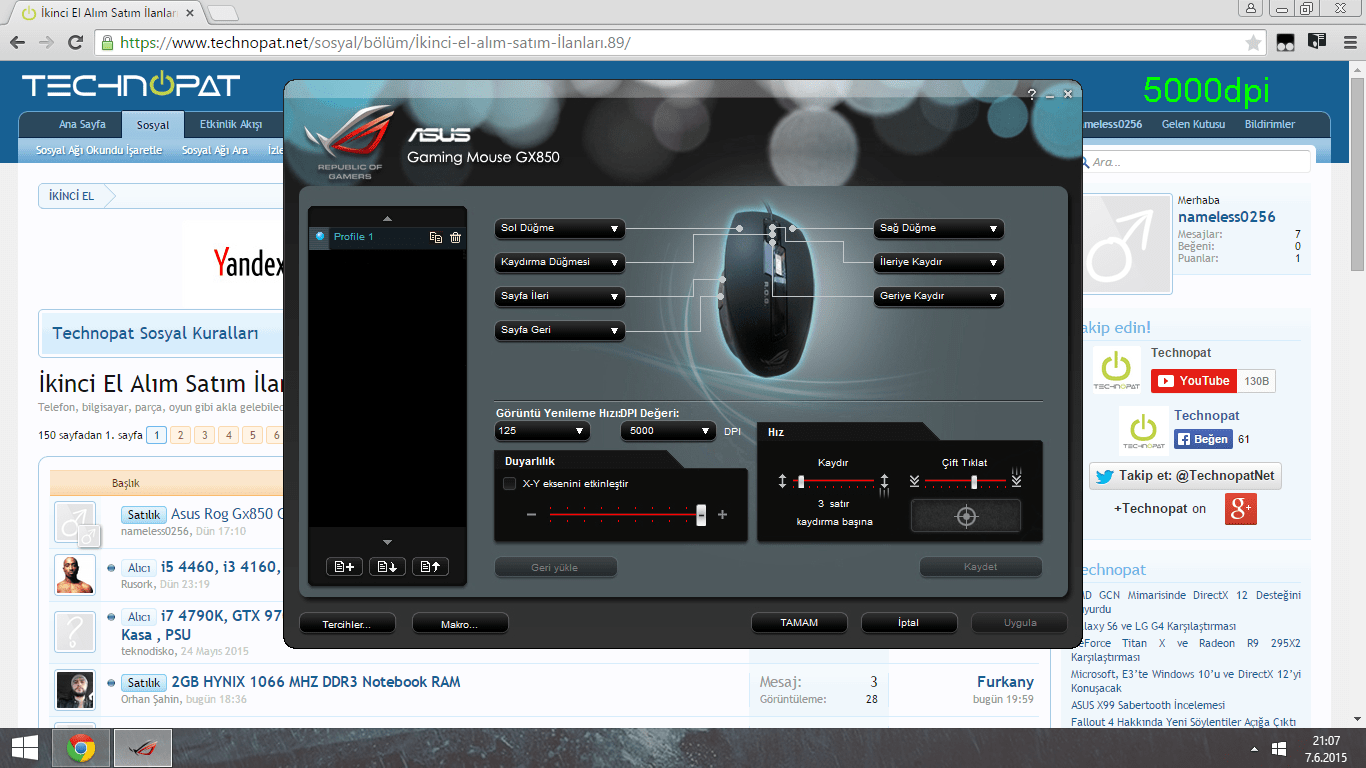Open help in the ASUS Gaming Mouse window
The height and width of the screenshot is (768, 1366).
point(1032,94)
